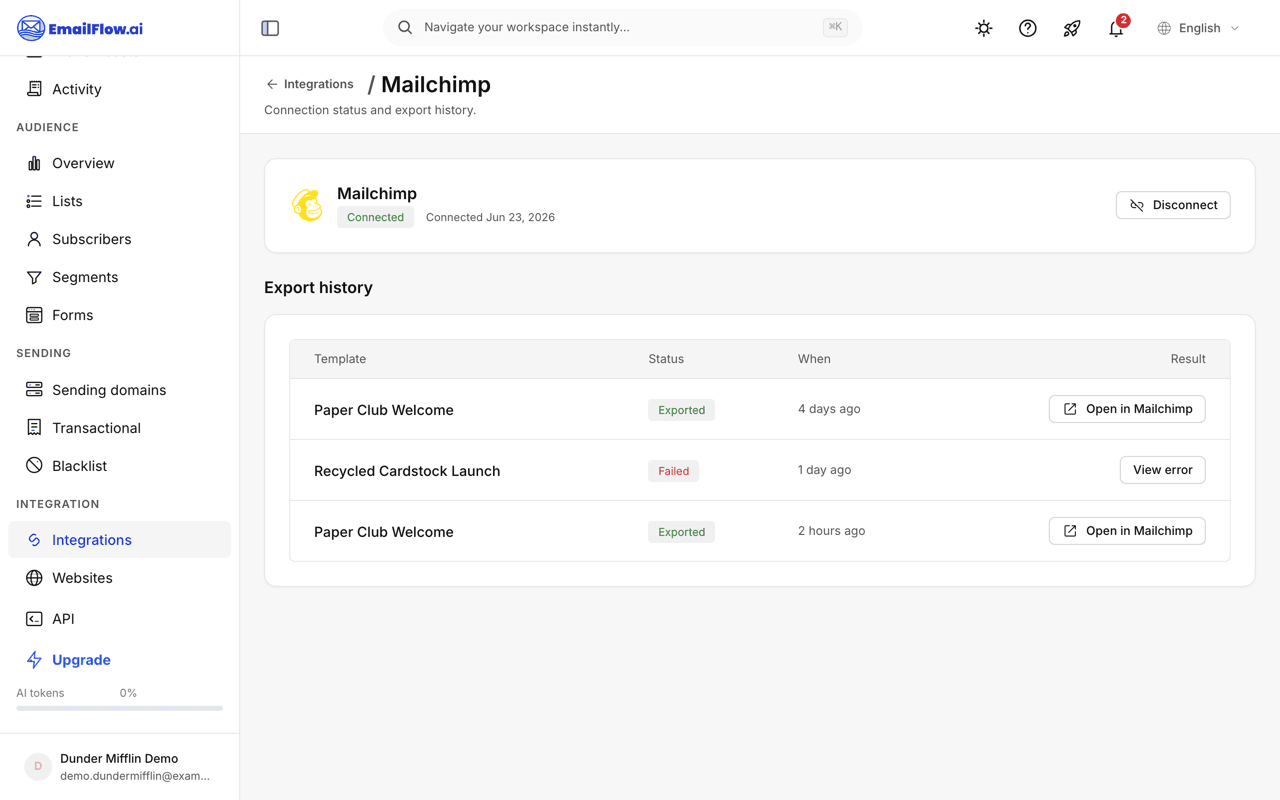The width and height of the screenshot is (1280, 800).
Task: Open Audience Overview in the sidebar
Action: point(119,163)
